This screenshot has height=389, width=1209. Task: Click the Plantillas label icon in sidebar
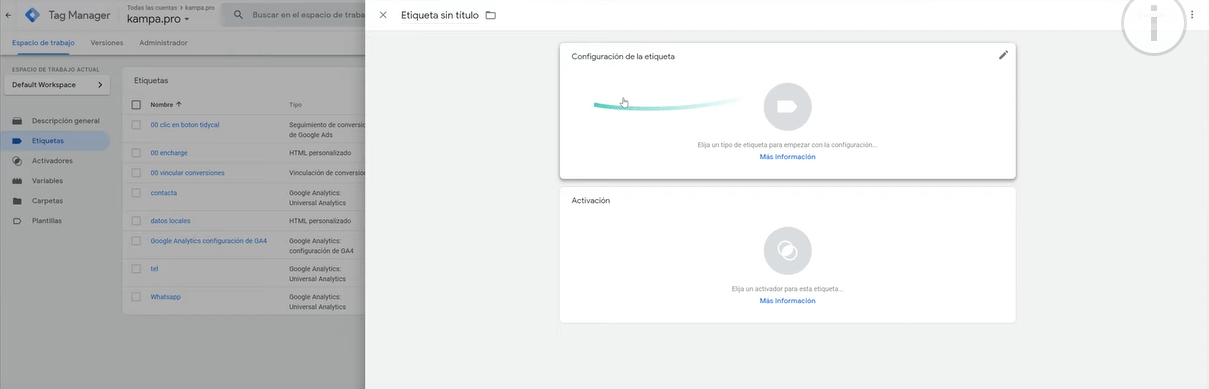click(17, 220)
